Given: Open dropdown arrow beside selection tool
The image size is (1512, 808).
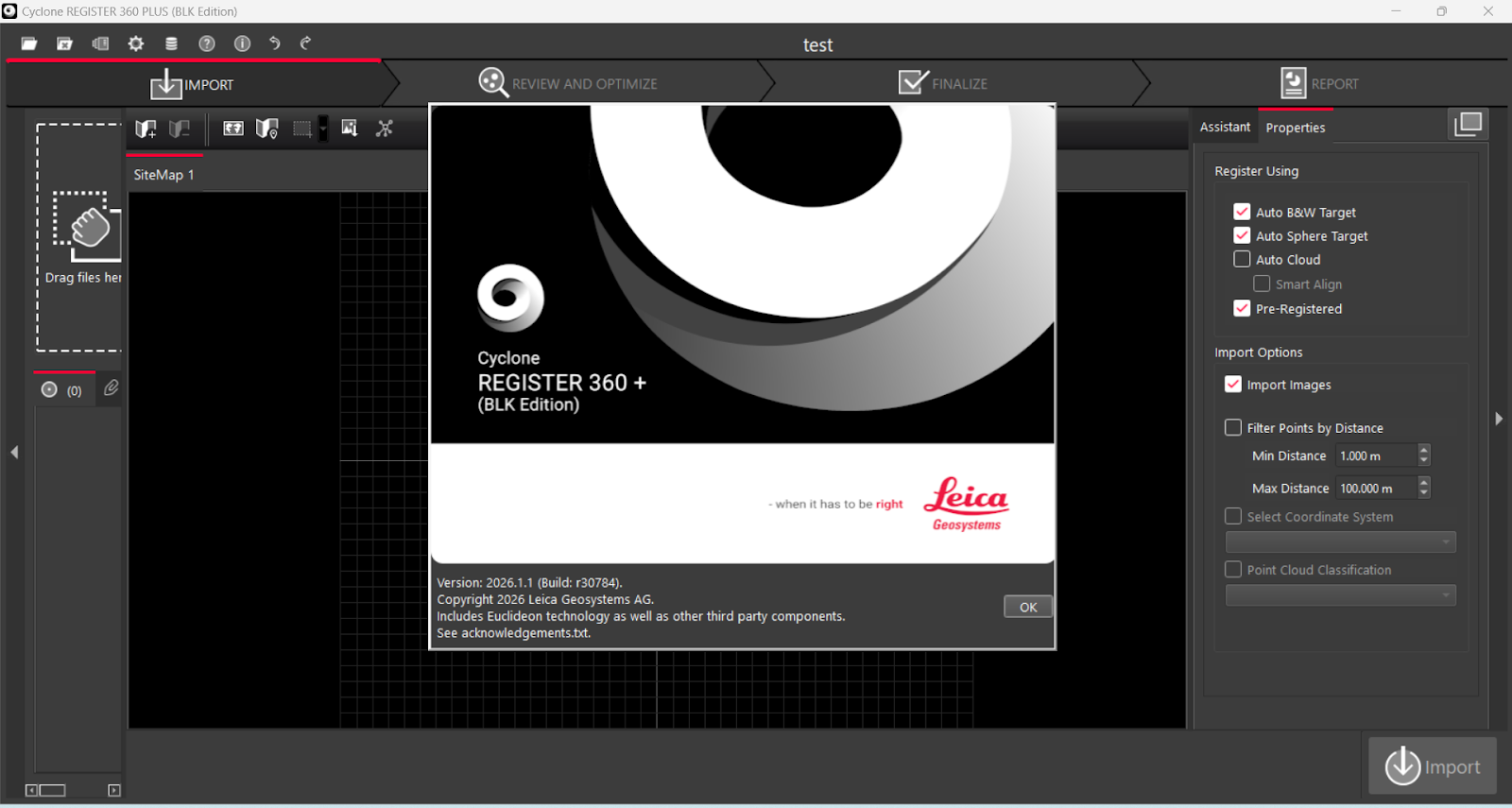Looking at the screenshot, I should (323, 129).
